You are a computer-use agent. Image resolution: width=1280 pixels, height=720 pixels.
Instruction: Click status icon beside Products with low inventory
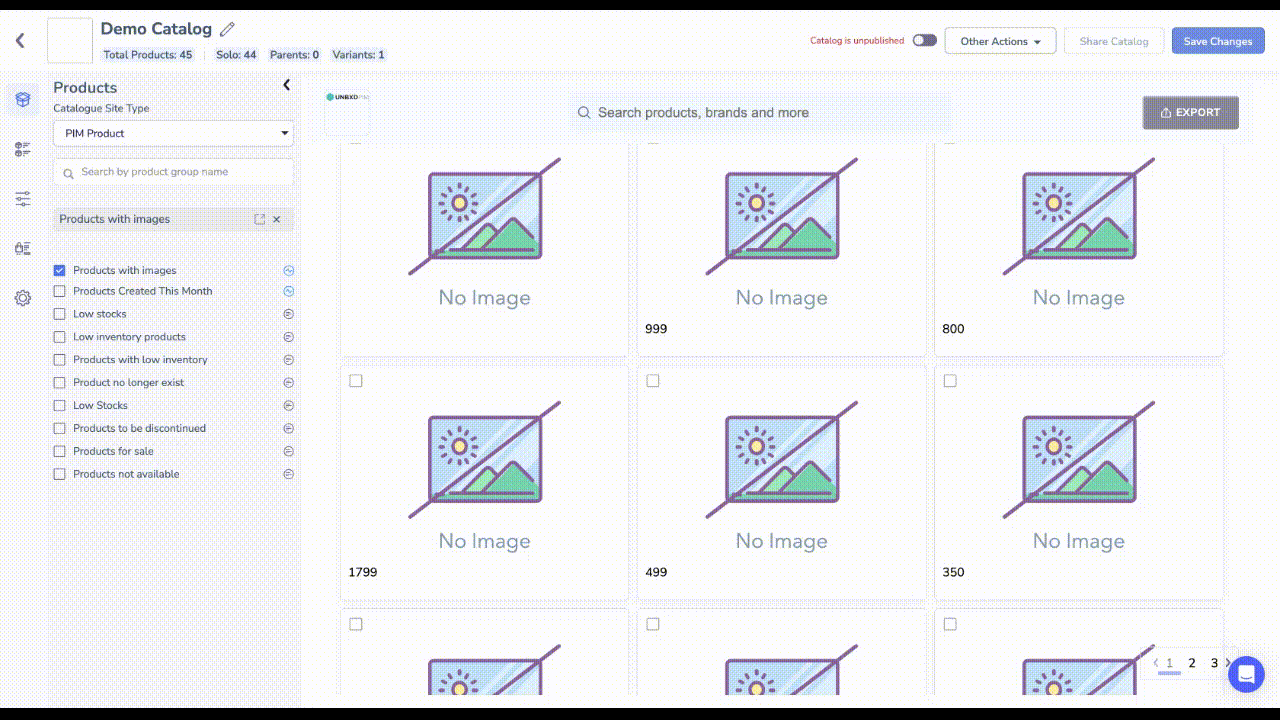coord(288,360)
